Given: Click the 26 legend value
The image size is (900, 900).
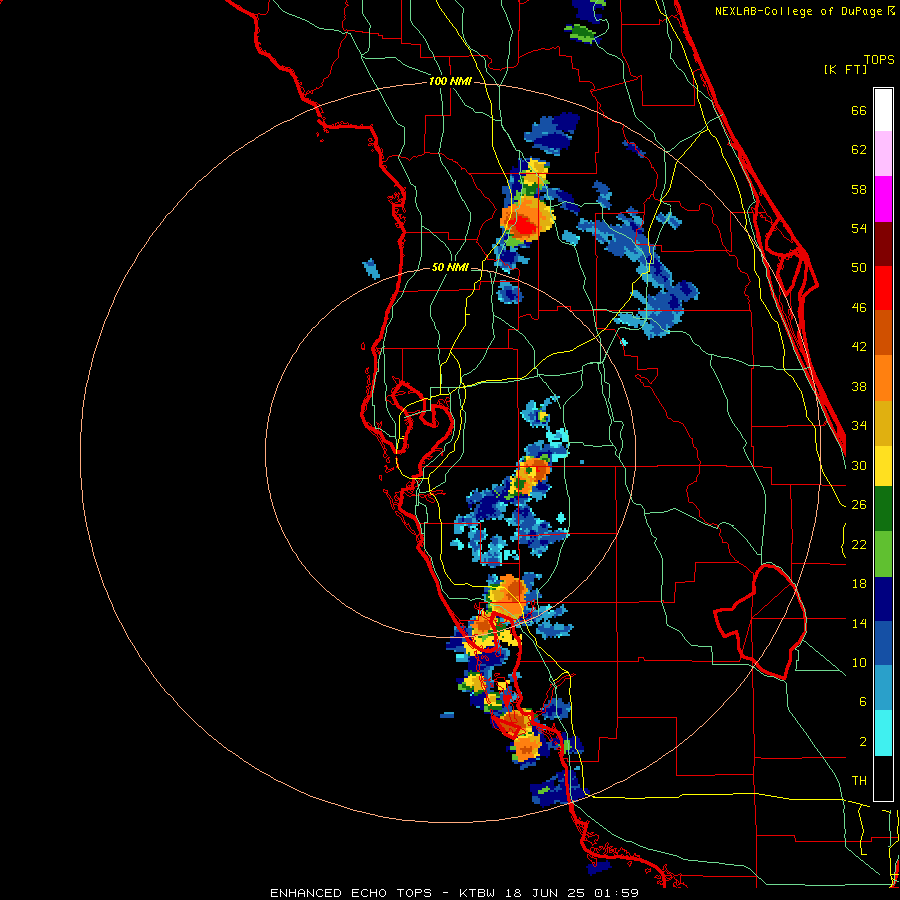Looking at the screenshot, I should click(859, 505).
